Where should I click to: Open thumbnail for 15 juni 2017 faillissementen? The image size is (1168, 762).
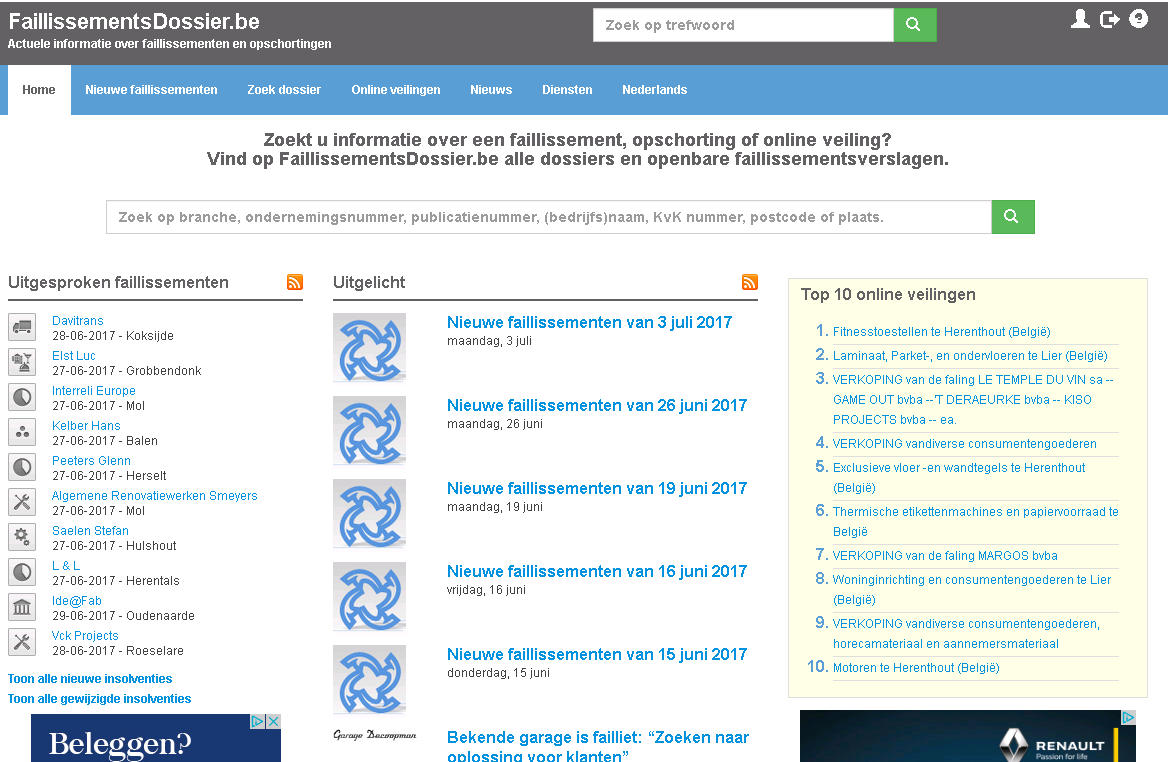tap(369, 680)
